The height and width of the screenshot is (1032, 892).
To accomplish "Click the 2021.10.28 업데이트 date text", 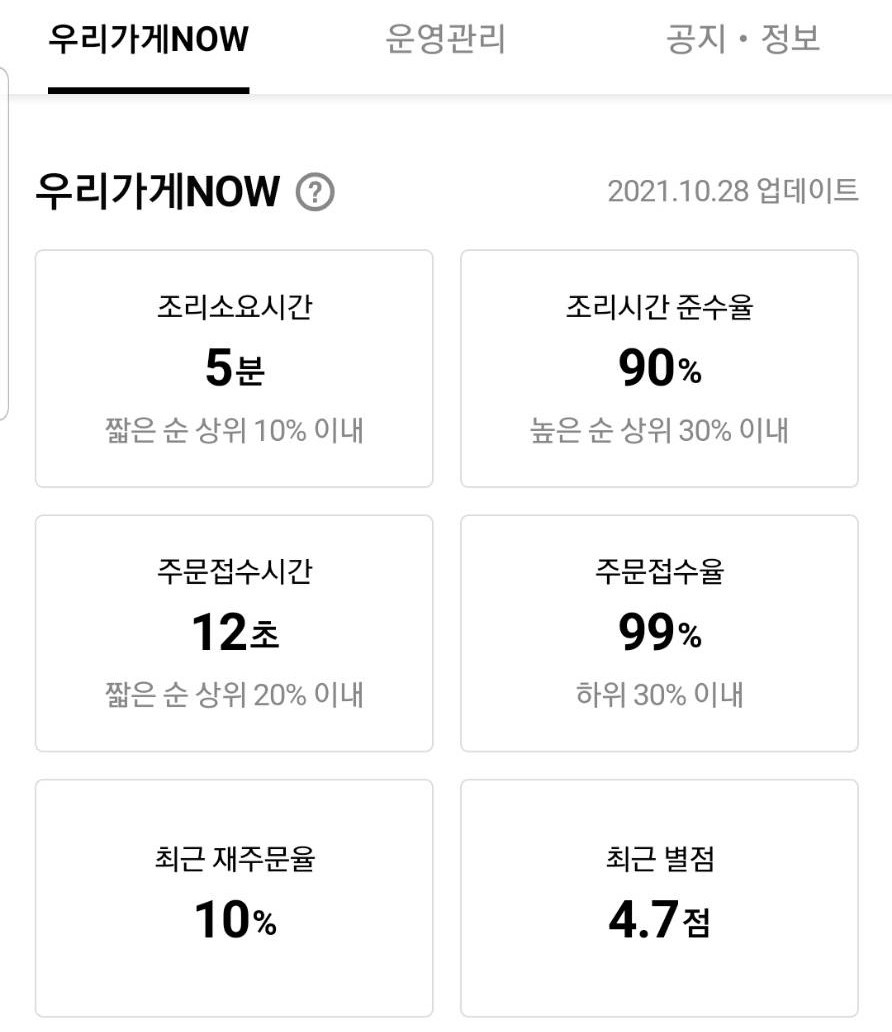I will tap(733, 191).
